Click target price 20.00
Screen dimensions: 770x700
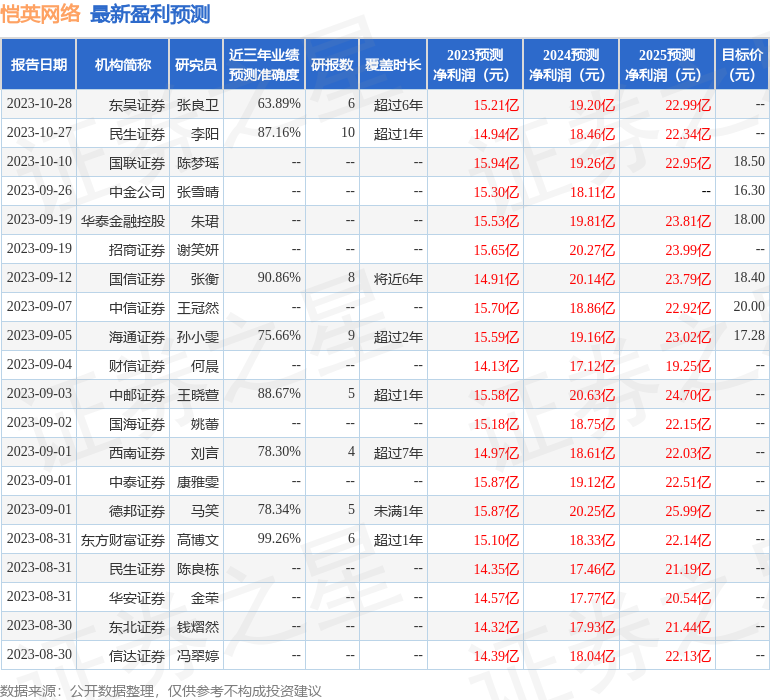click(749, 307)
